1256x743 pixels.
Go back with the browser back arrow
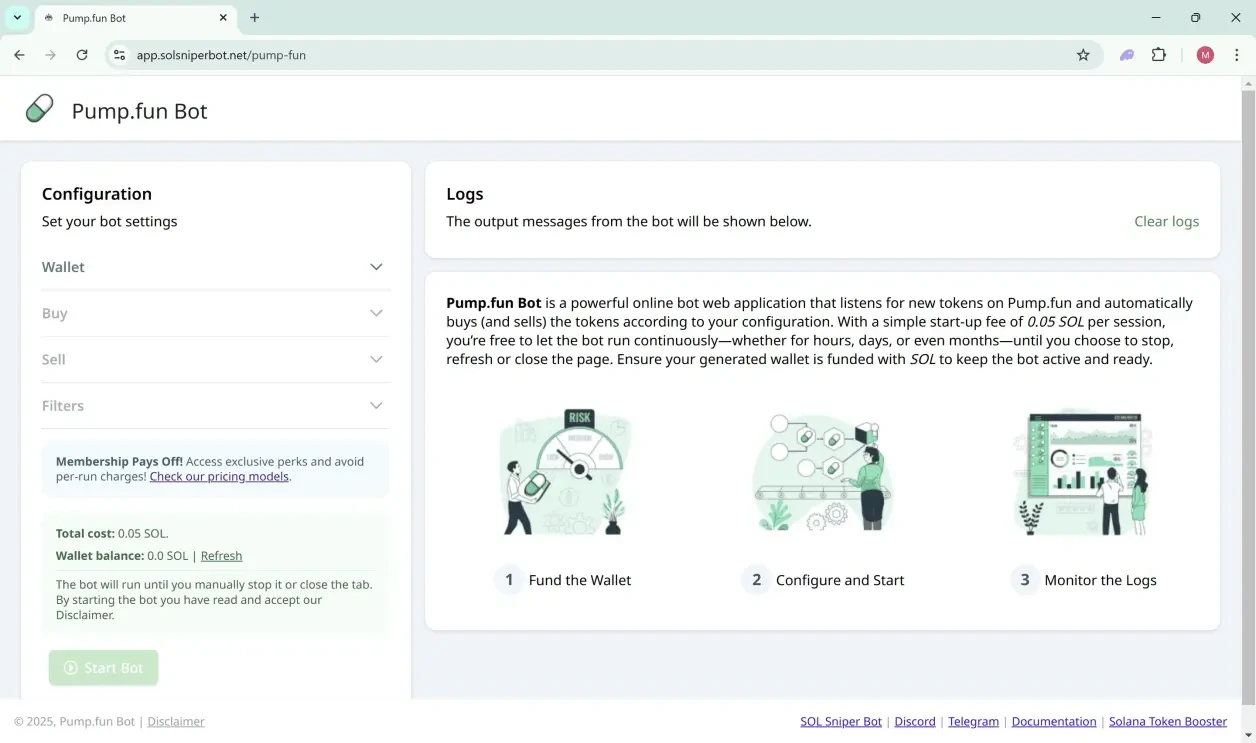coord(19,55)
